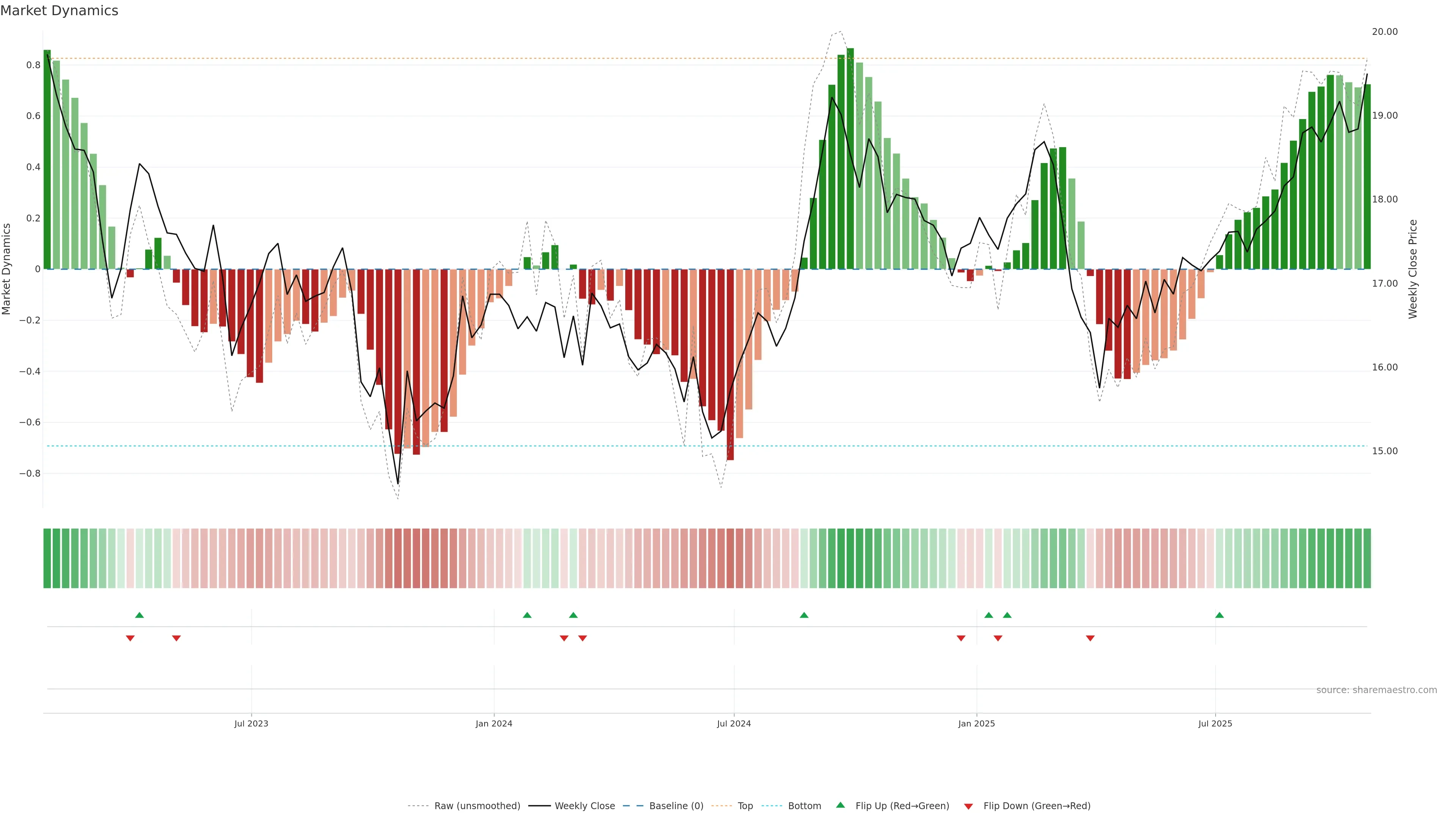Click the source: sharemaestro.com text
This screenshot has width=1456, height=819.
pyautogui.click(x=1376, y=690)
